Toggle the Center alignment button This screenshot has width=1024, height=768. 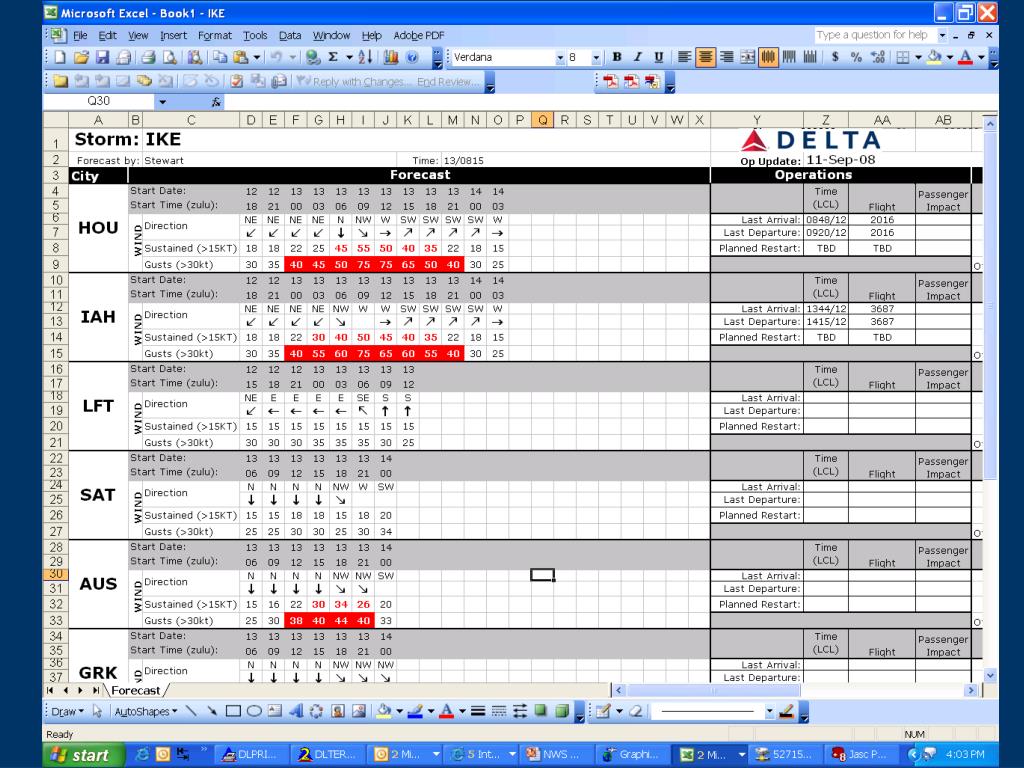point(705,57)
